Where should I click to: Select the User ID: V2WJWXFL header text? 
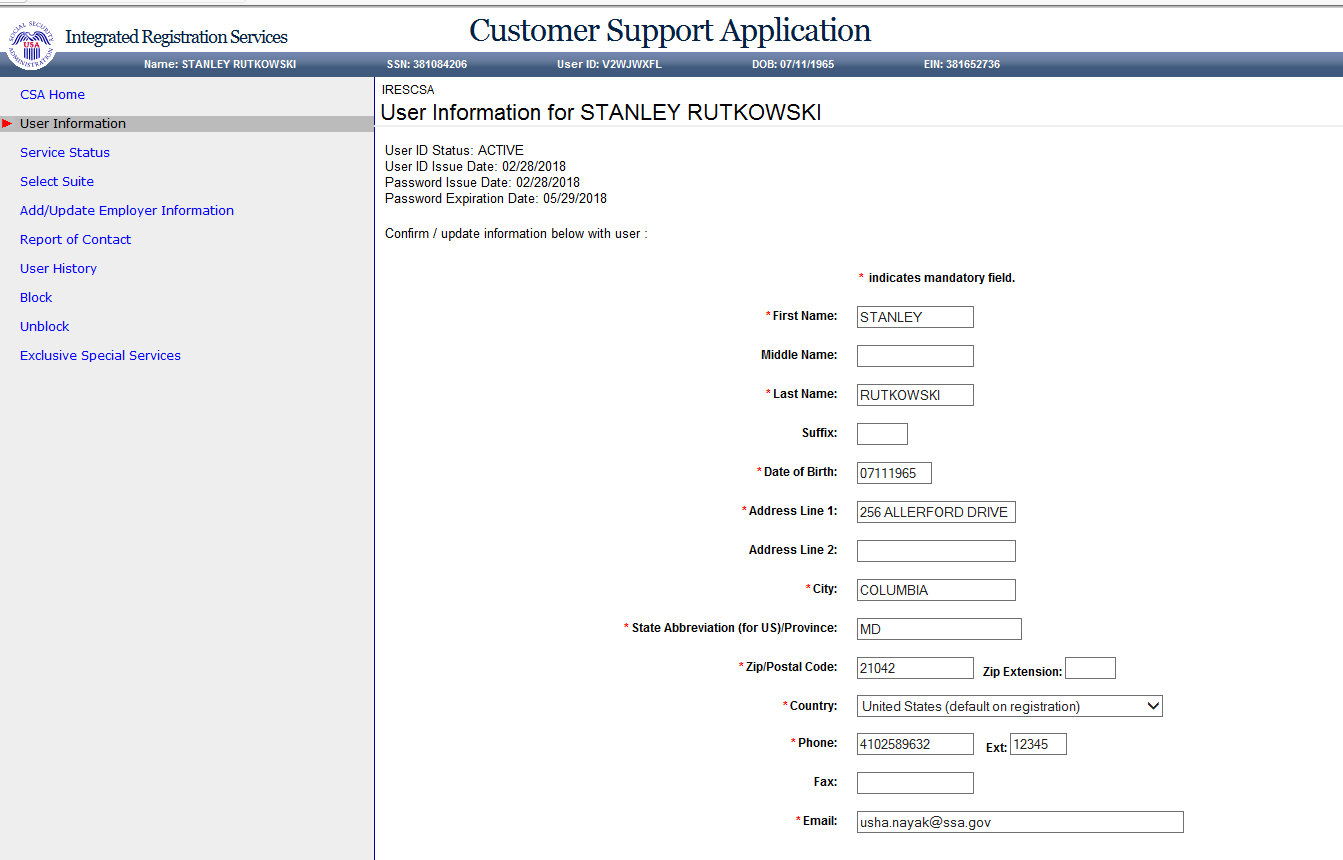[609, 64]
